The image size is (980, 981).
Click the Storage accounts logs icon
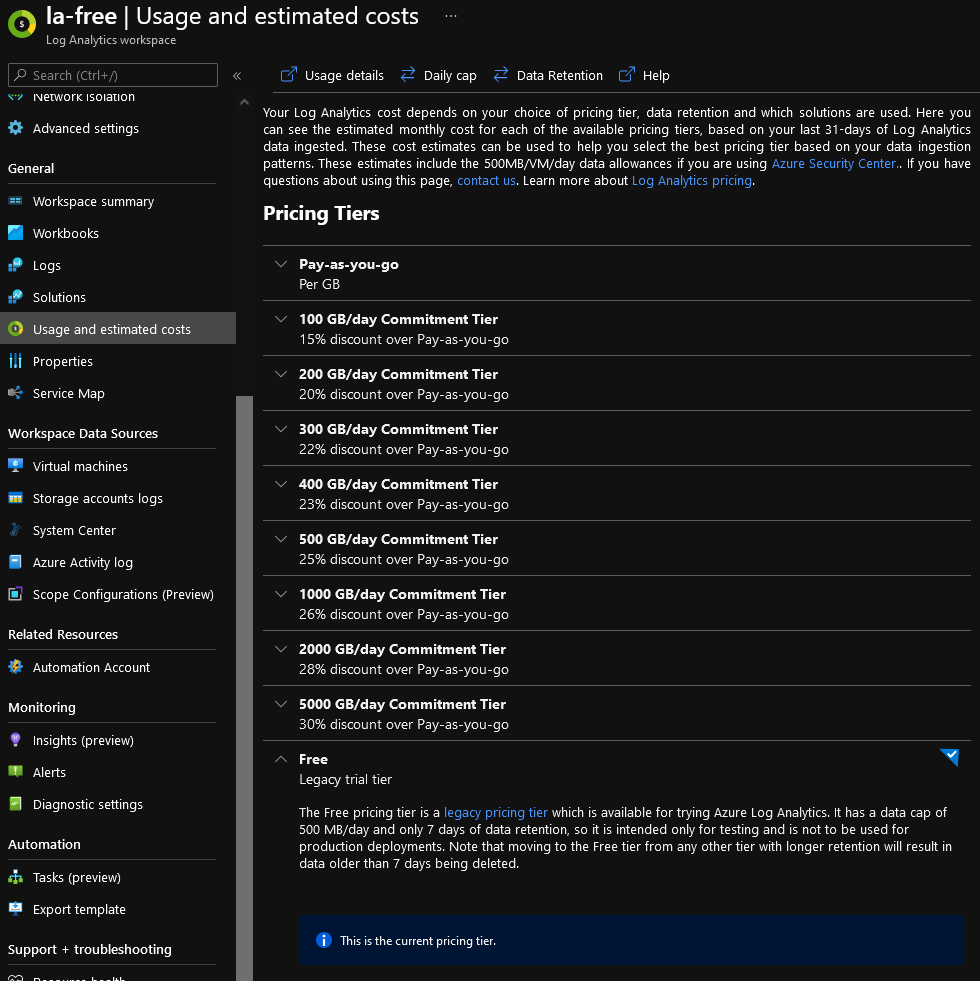[x=16, y=498]
